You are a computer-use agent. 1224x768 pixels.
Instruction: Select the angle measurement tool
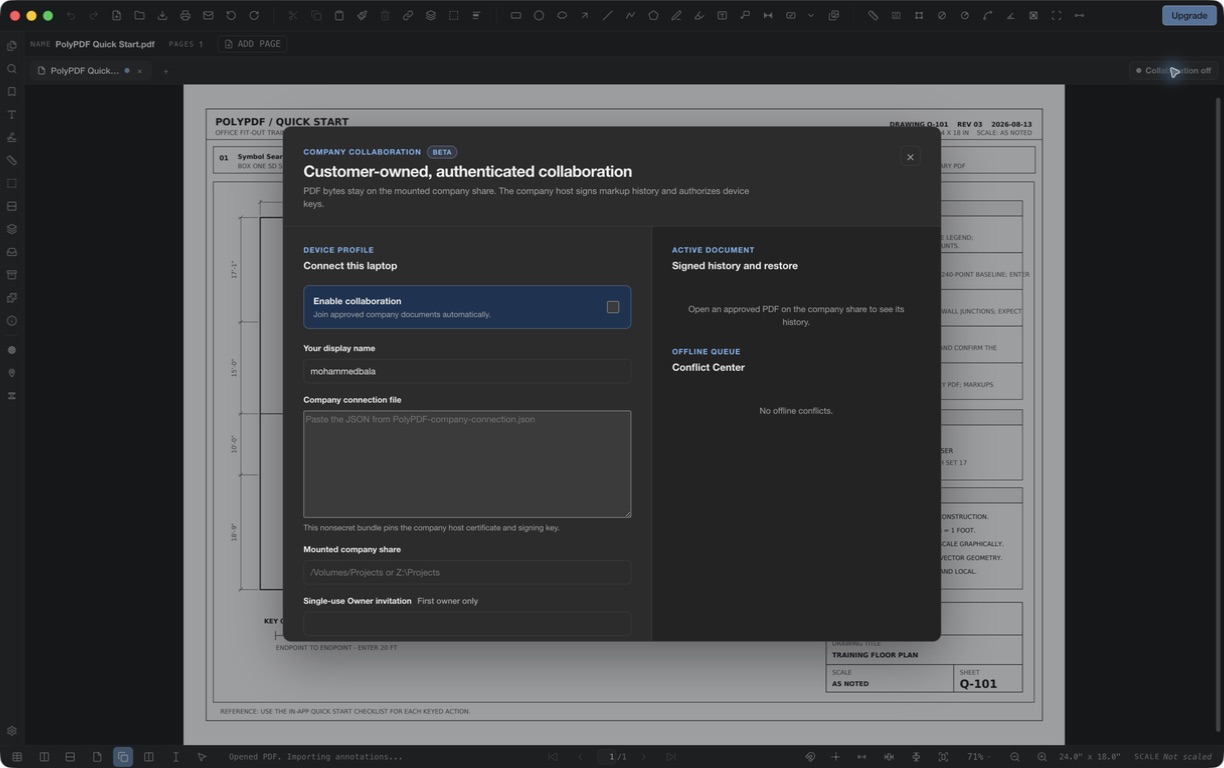[1010, 16]
